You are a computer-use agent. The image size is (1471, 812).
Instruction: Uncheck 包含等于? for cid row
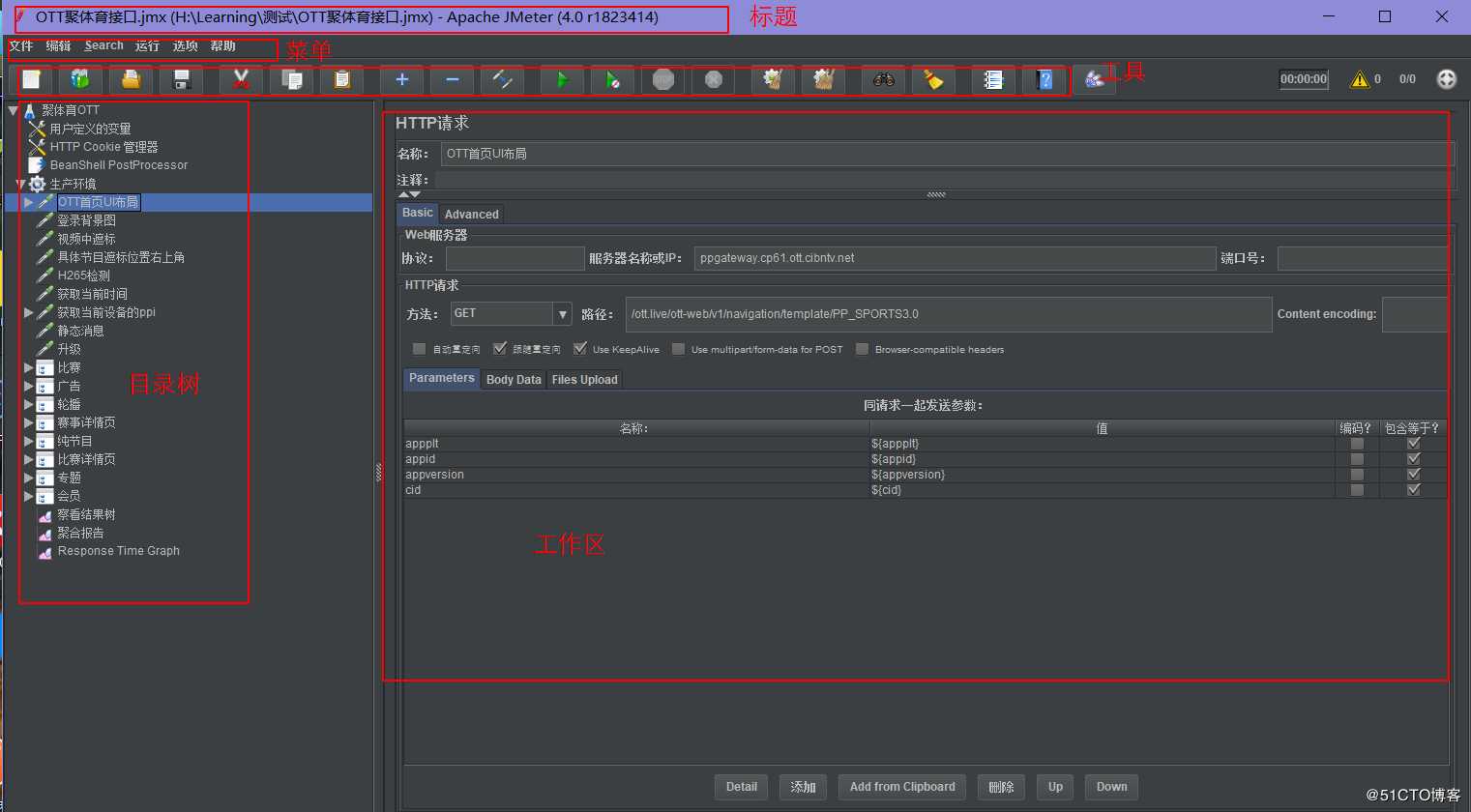(1414, 490)
